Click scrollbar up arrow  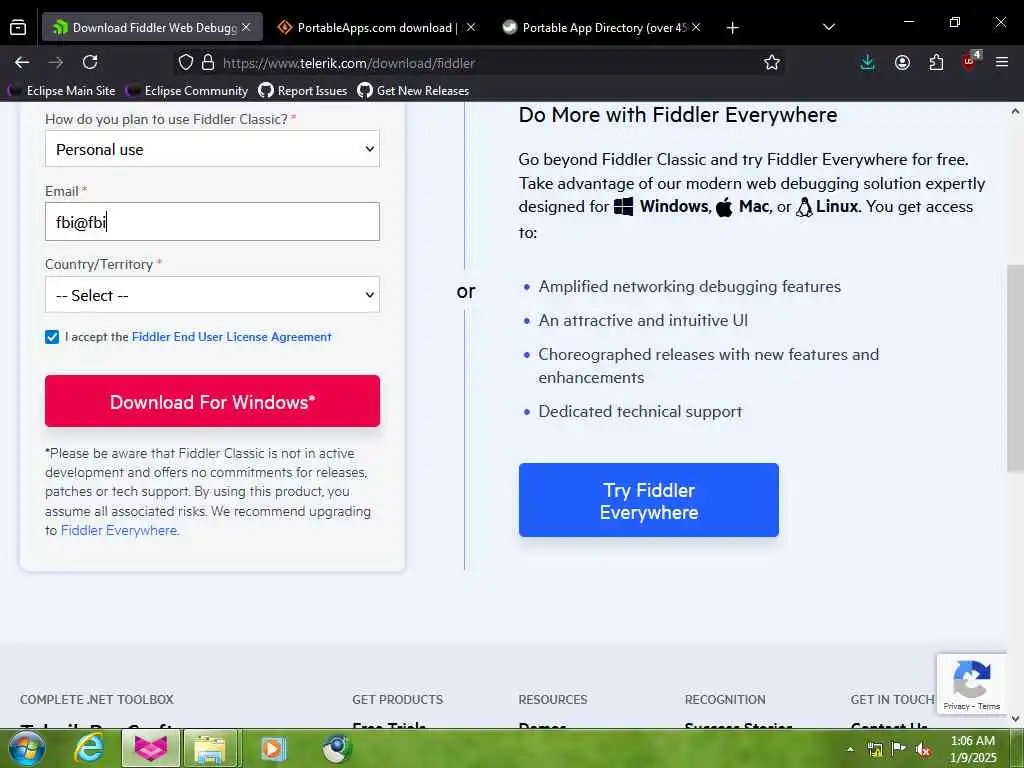click(x=1015, y=111)
